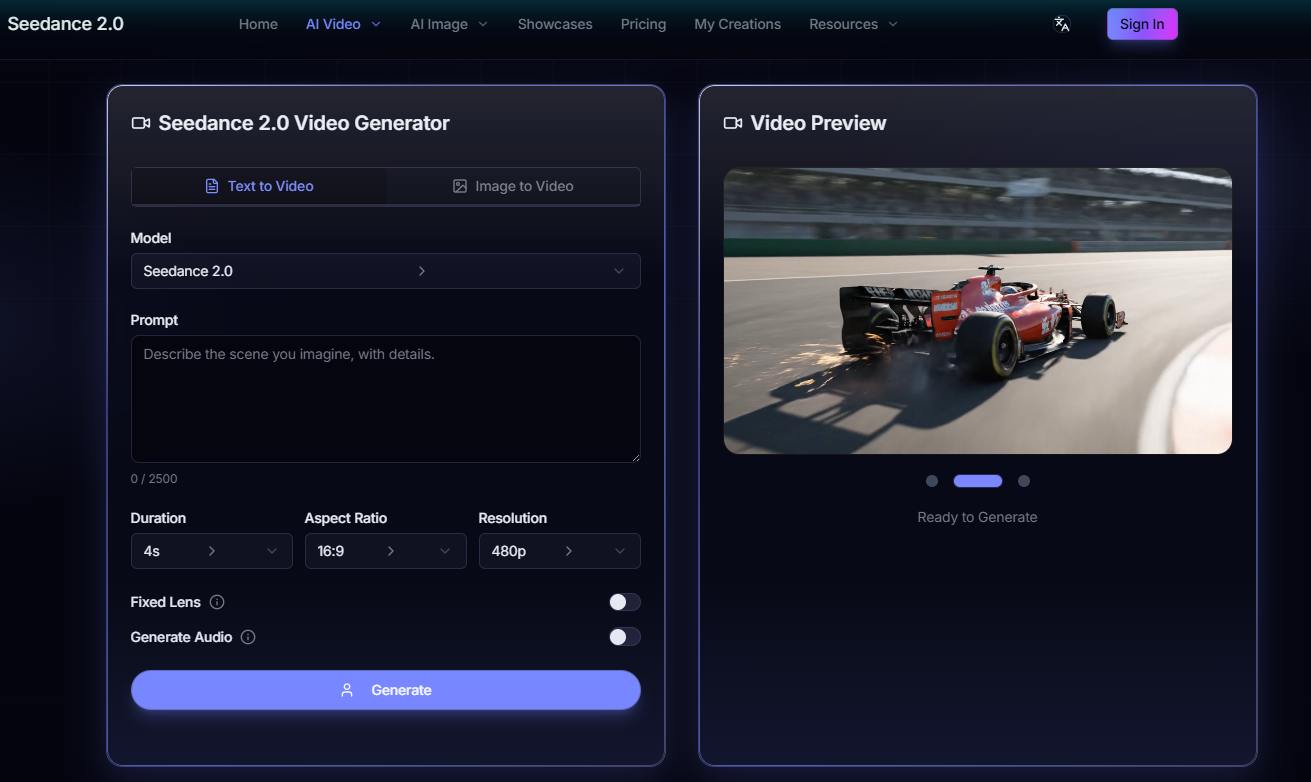Click the active carousel indicator below the preview
The width and height of the screenshot is (1311, 782).
click(977, 481)
